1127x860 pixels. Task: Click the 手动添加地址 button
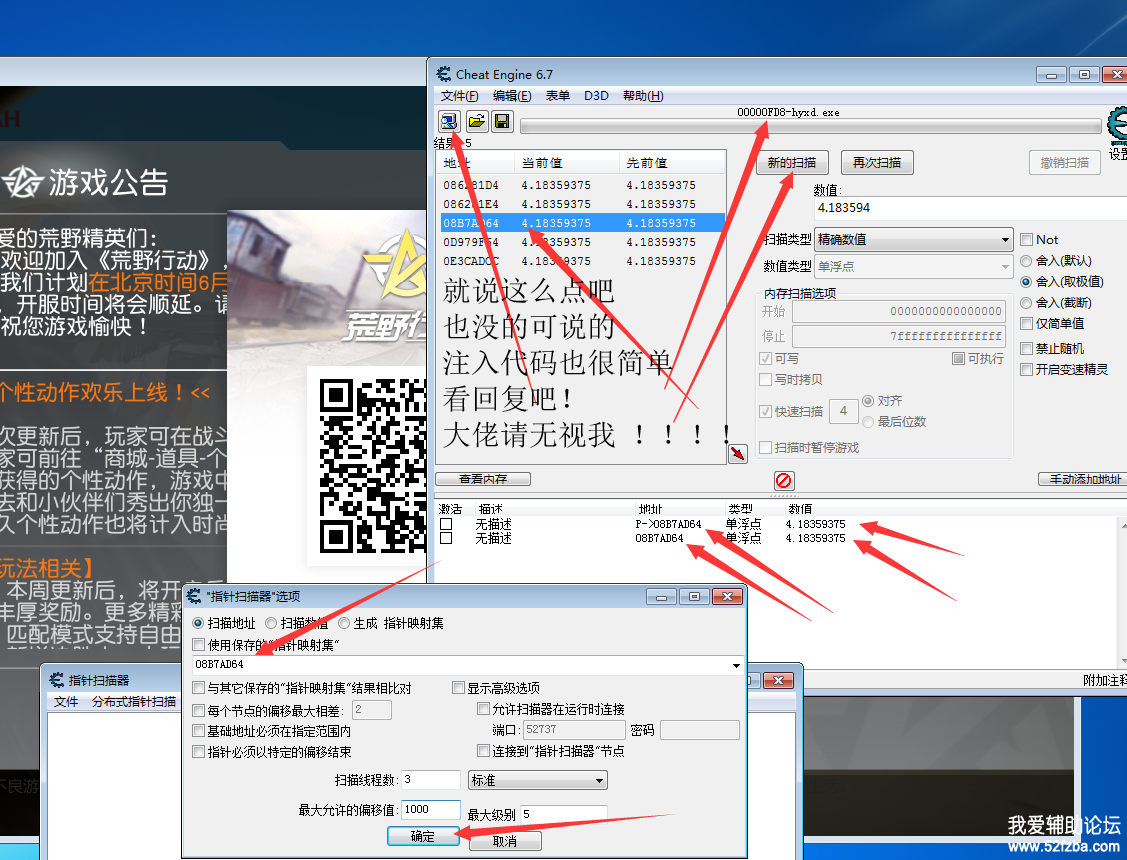[x=1082, y=478]
